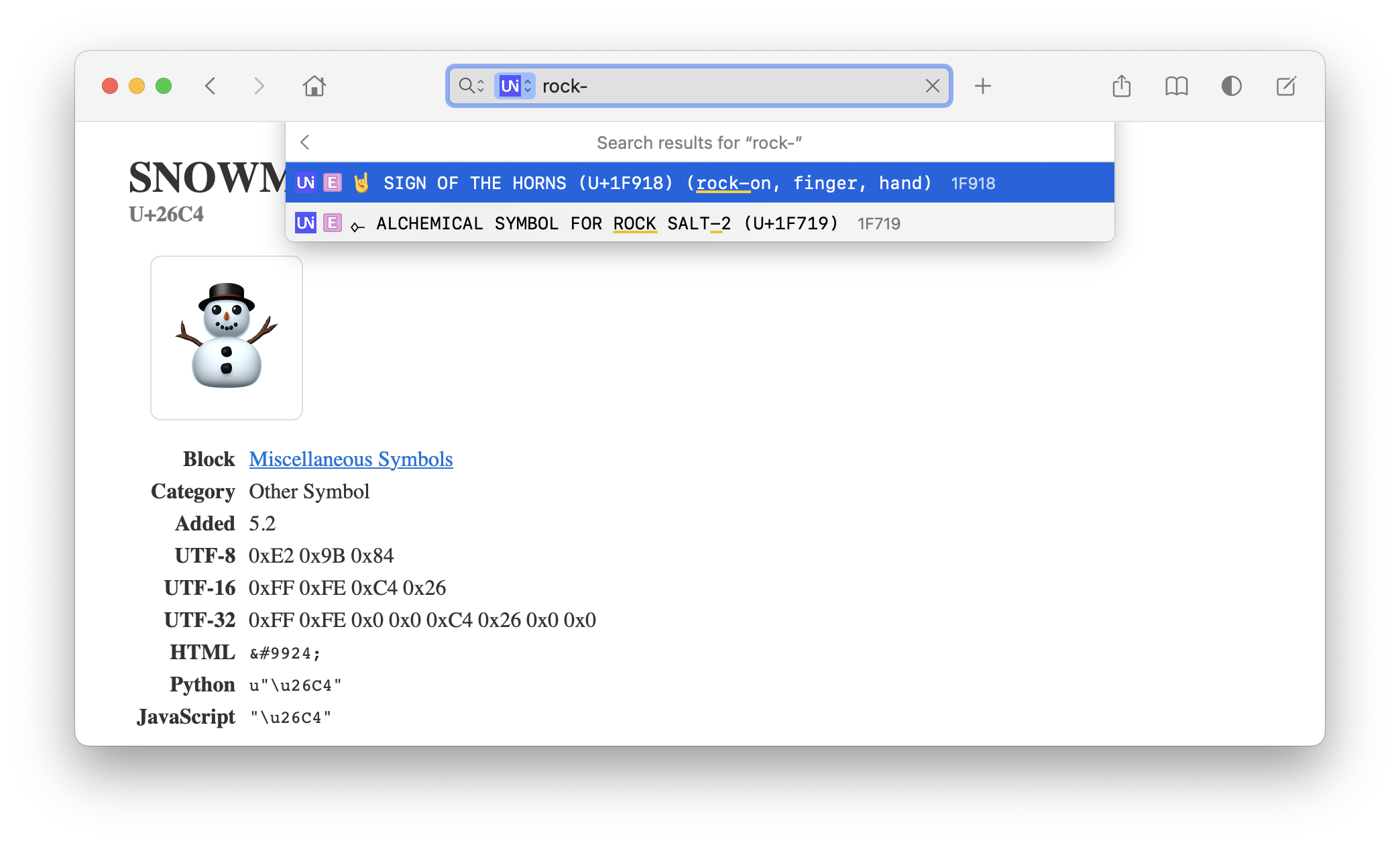This screenshot has width=1400, height=845.
Task: Minimize the window with yellow button
Action: pos(137,86)
